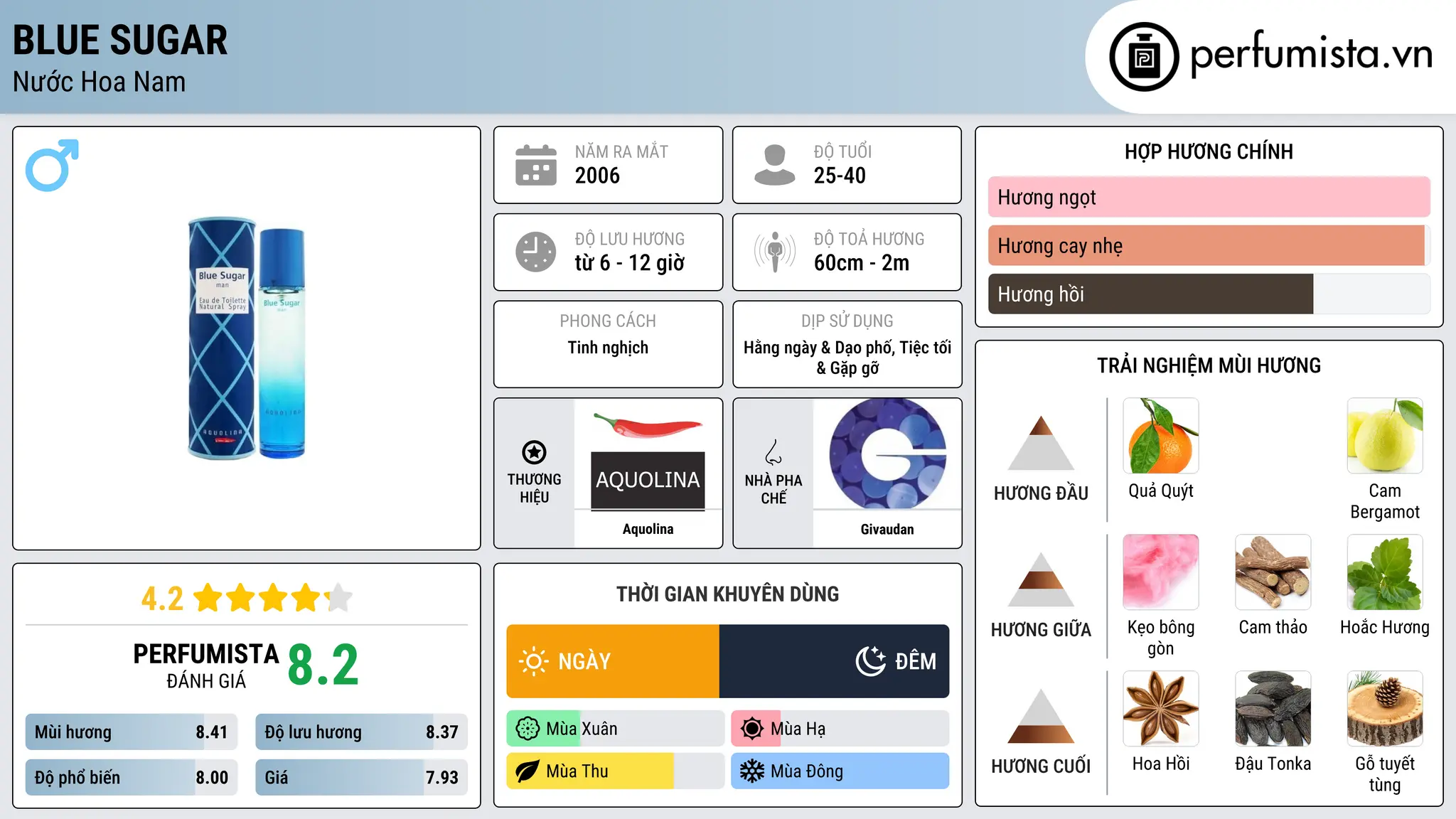1456x819 pixels.
Task: Open the Blue Sugar bottle product image
Action: pos(246,338)
